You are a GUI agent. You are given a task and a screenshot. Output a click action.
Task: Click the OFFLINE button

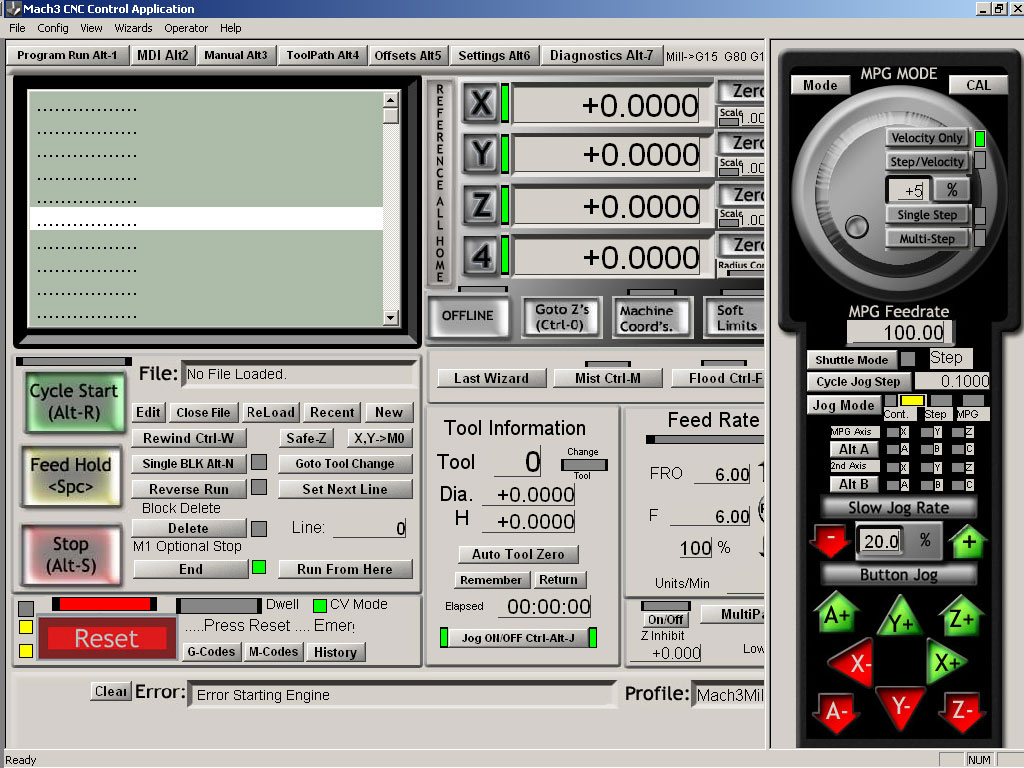pos(468,316)
